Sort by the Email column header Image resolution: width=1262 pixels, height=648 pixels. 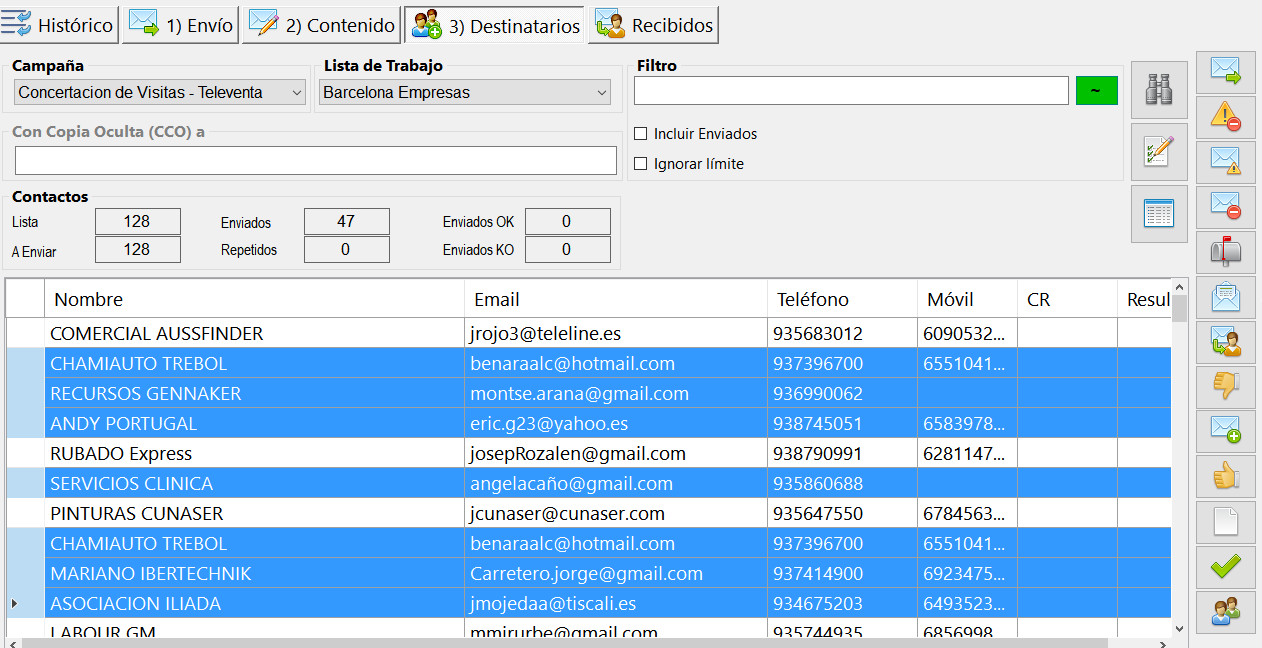pos(616,299)
